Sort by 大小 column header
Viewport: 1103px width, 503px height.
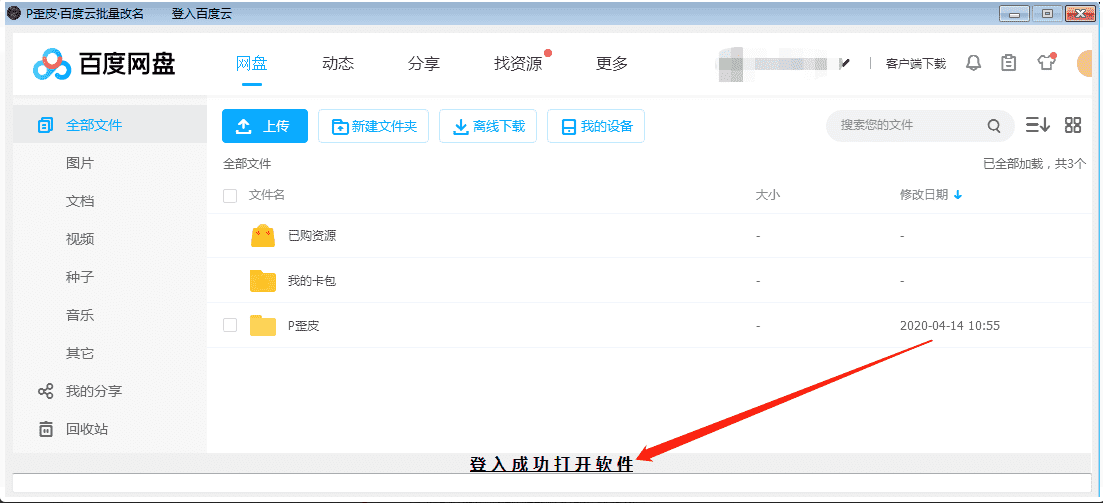click(x=767, y=195)
